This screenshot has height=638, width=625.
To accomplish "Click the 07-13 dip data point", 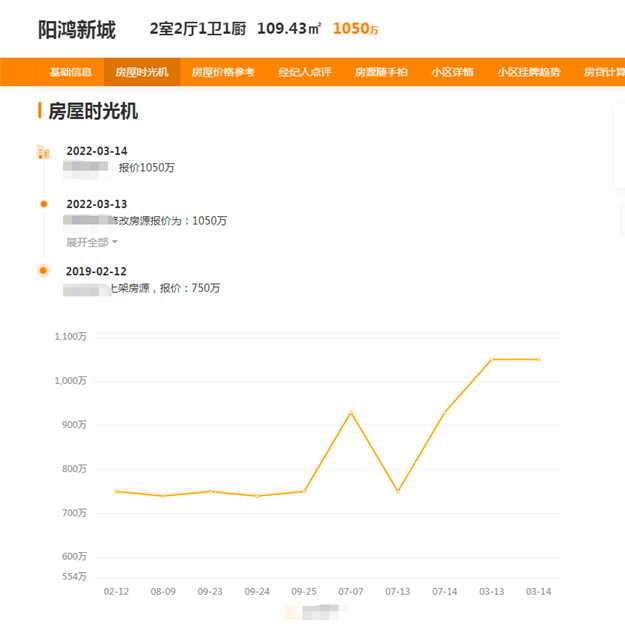I will (398, 492).
